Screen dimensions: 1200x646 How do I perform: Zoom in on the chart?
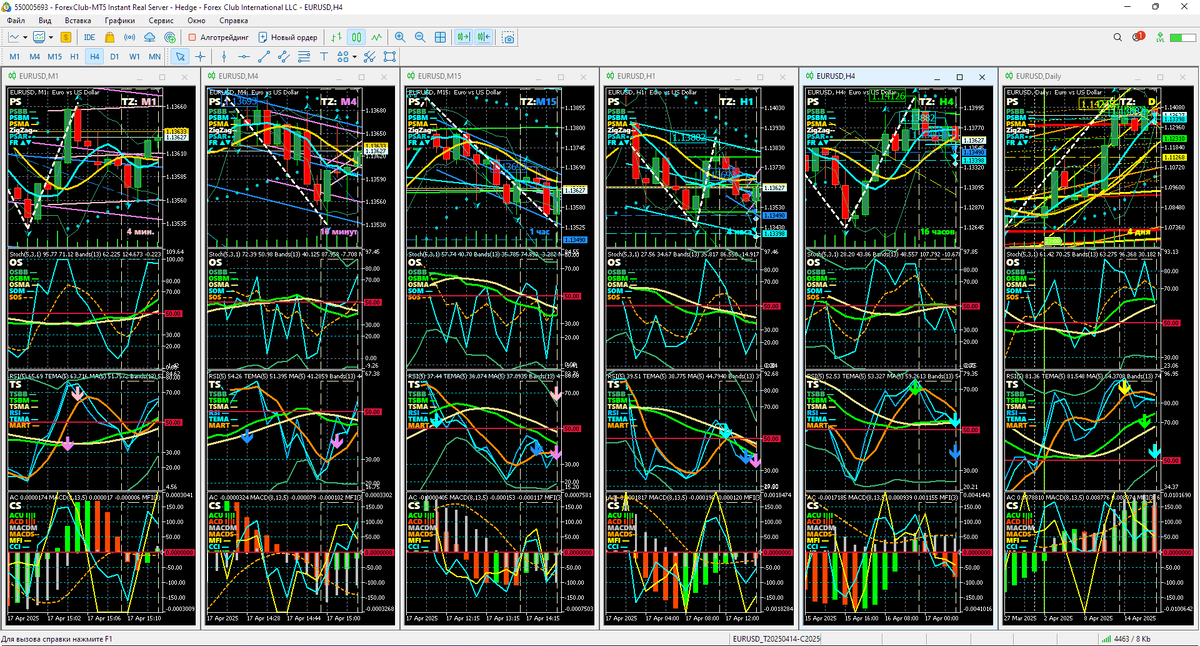coord(400,37)
